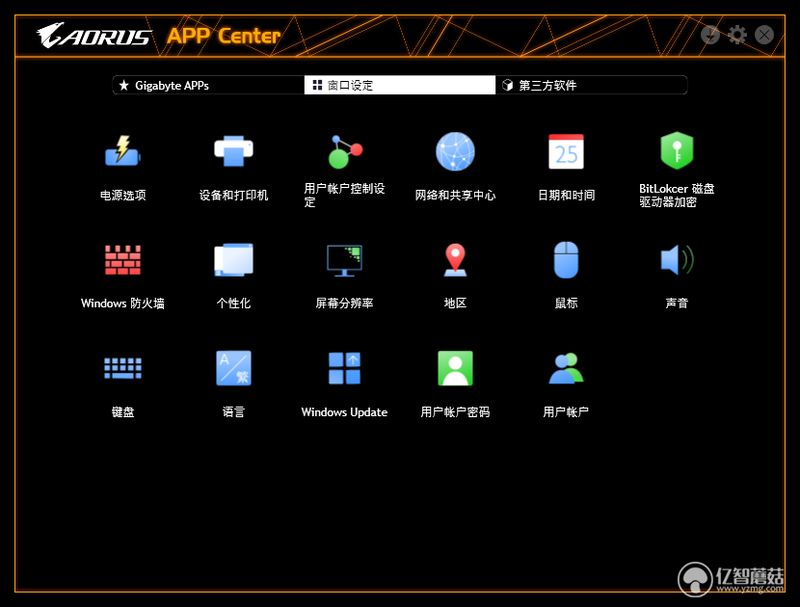The height and width of the screenshot is (607, 800).
Task: Close the APP Center window
Action: click(764, 35)
